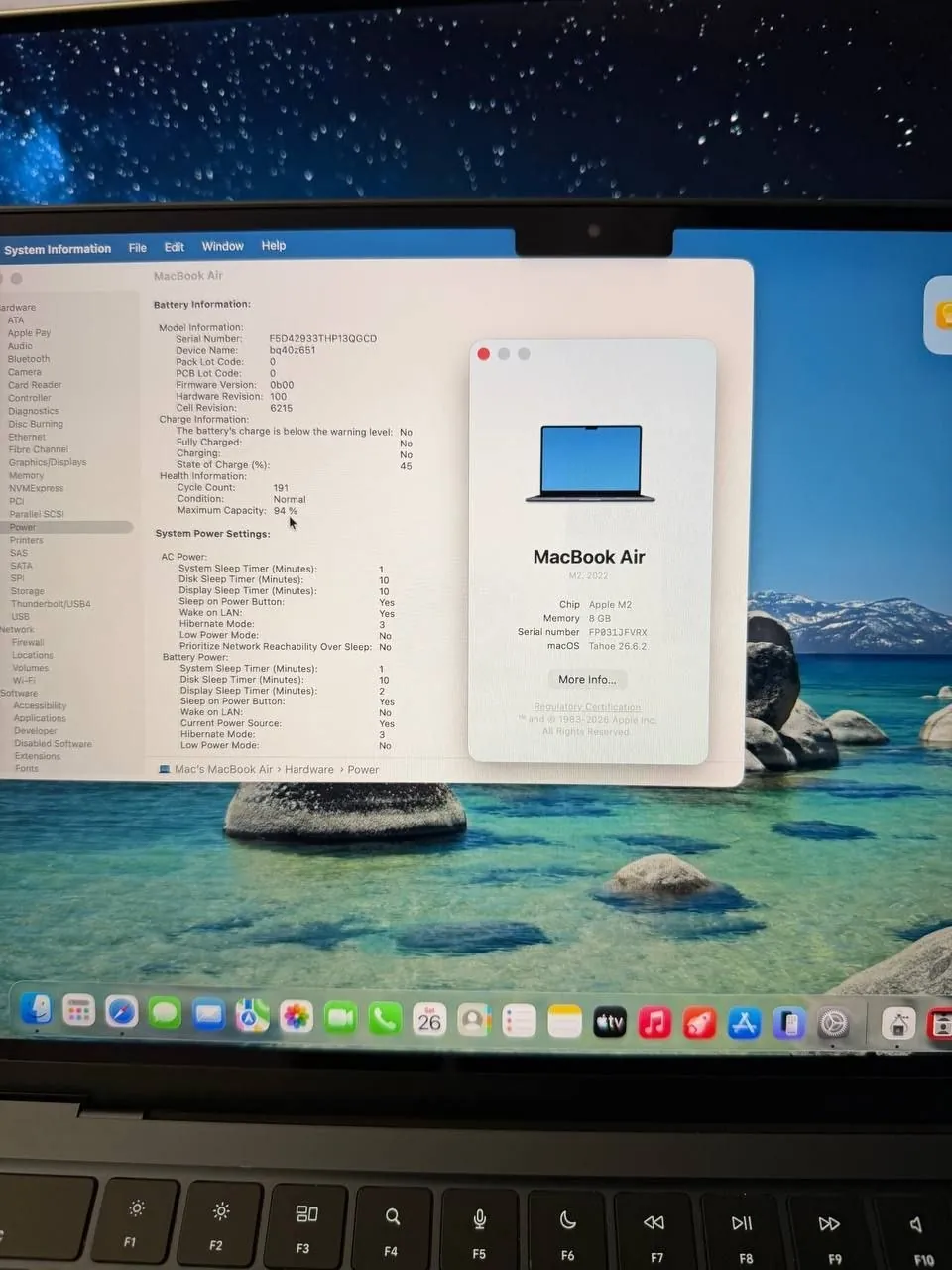The image size is (952, 1270).
Task: Select Applications under Software
Action: pyautogui.click(x=40, y=718)
